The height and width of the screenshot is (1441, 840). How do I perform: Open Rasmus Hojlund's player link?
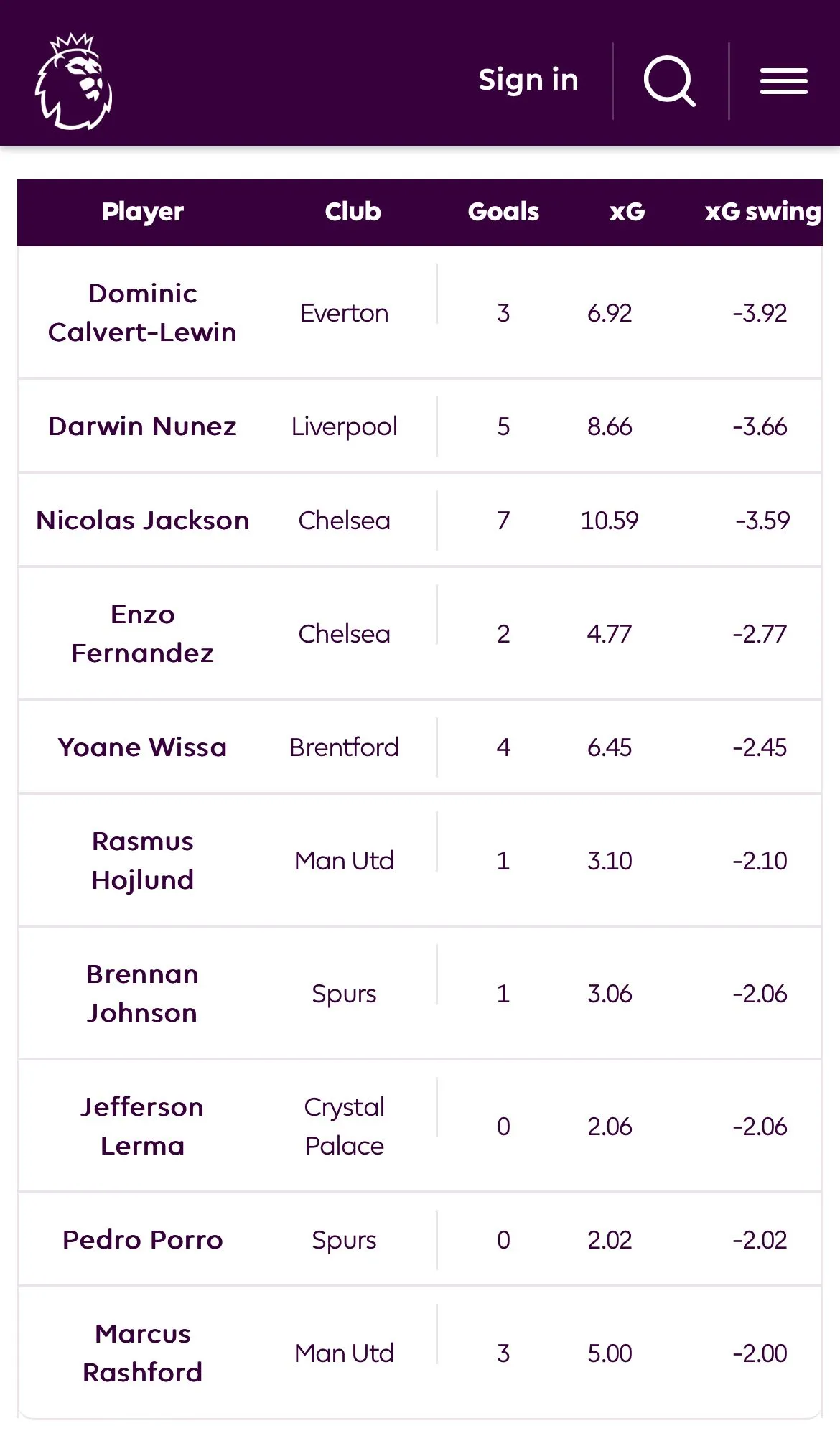tap(142, 861)
